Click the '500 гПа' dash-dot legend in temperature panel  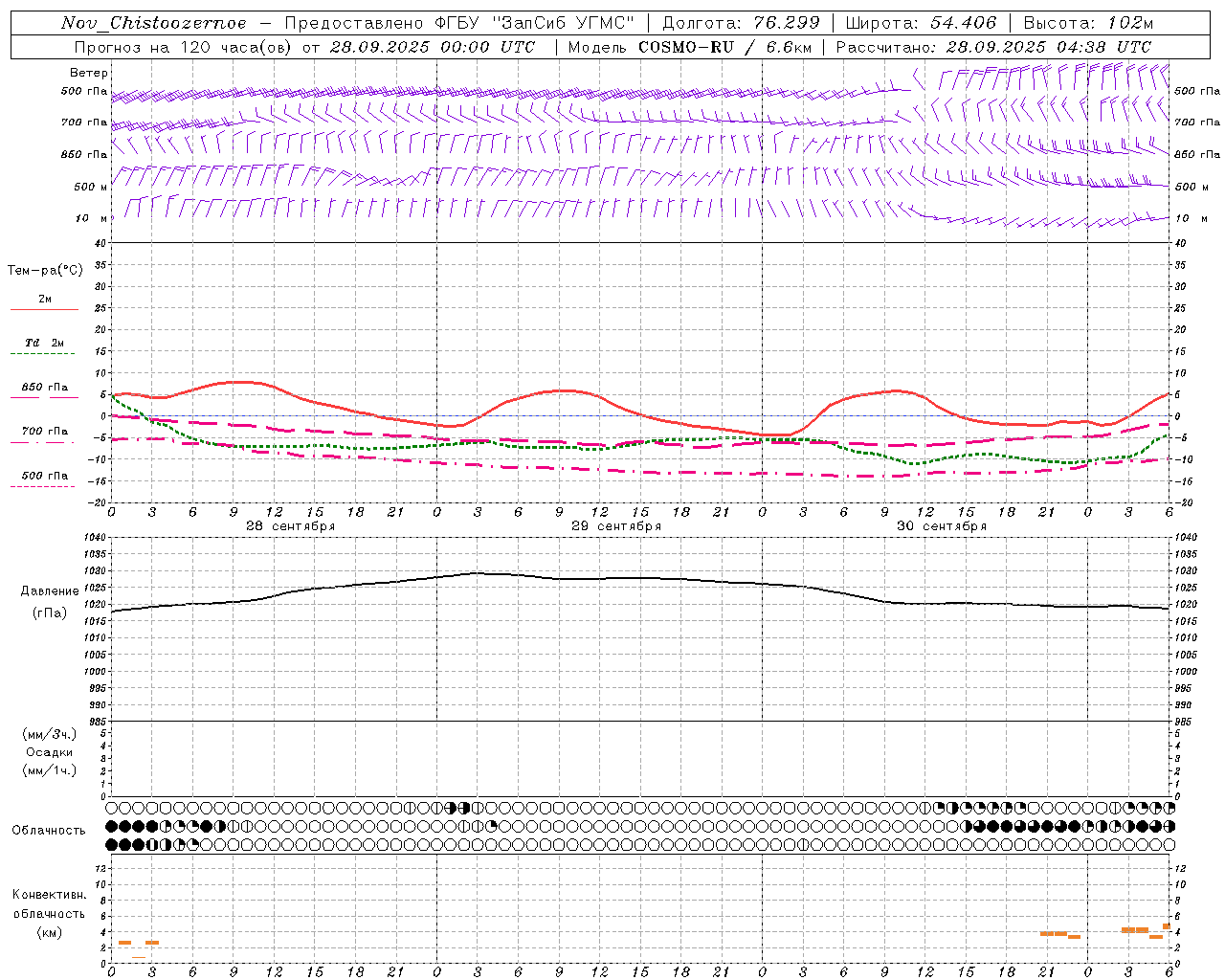pos(44,479)
